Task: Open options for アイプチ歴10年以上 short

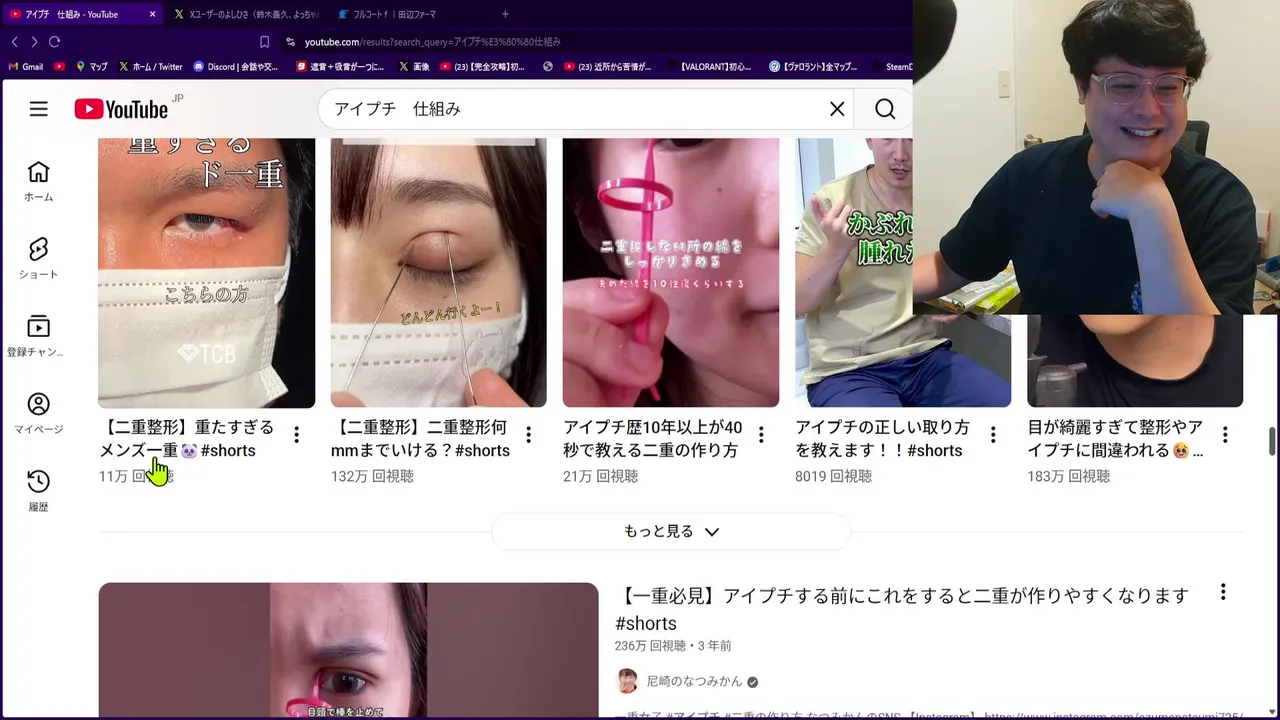Action: tap(761, 434)
